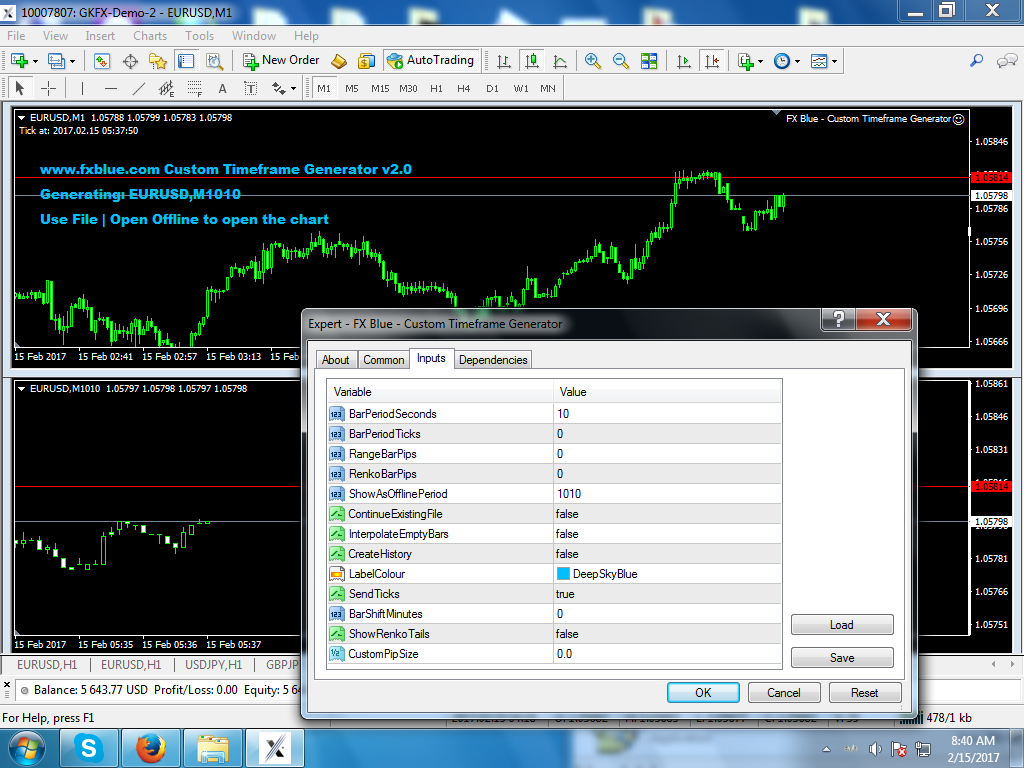
Task: Select the Trendline drawing tool
Action: [138, 88]
